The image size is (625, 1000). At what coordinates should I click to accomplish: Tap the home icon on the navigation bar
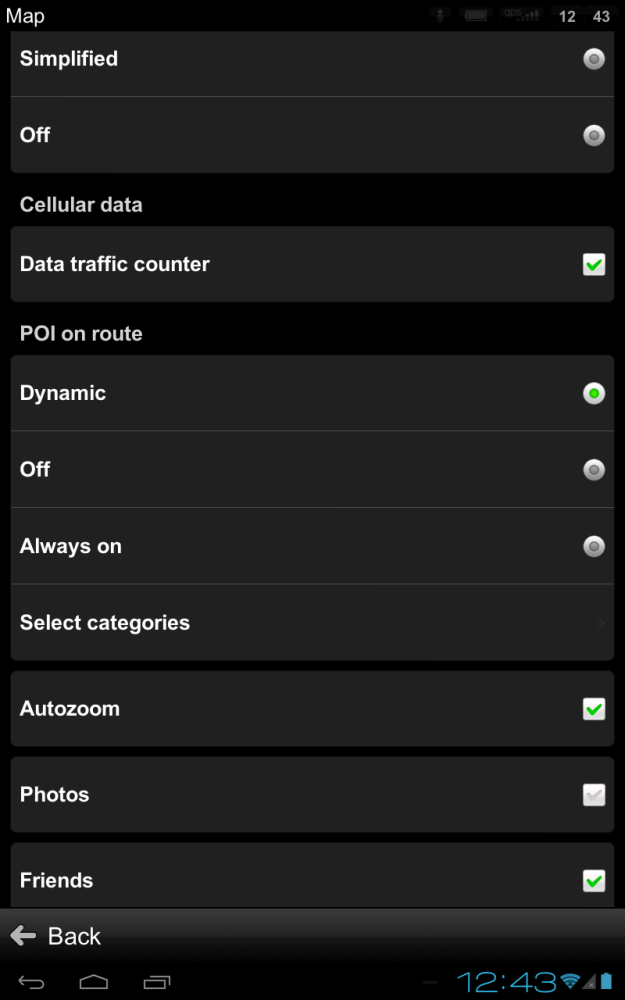point(94,982)
